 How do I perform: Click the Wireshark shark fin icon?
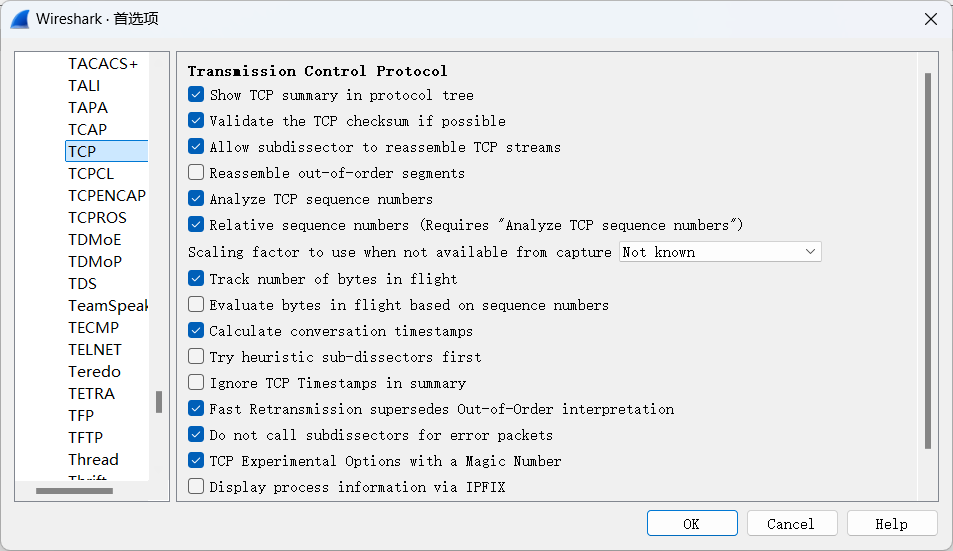[20, 19]
